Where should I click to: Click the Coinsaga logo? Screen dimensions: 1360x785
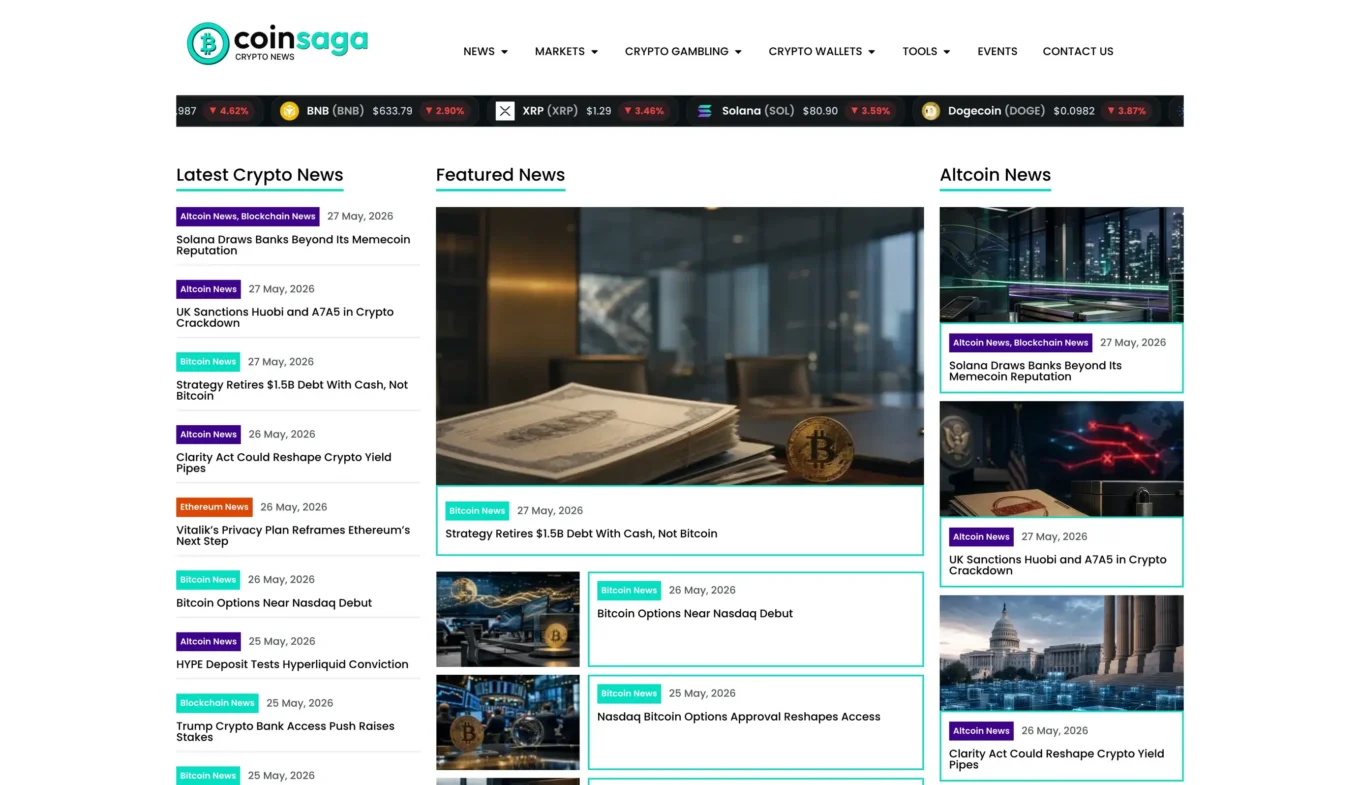coord(277,43)
